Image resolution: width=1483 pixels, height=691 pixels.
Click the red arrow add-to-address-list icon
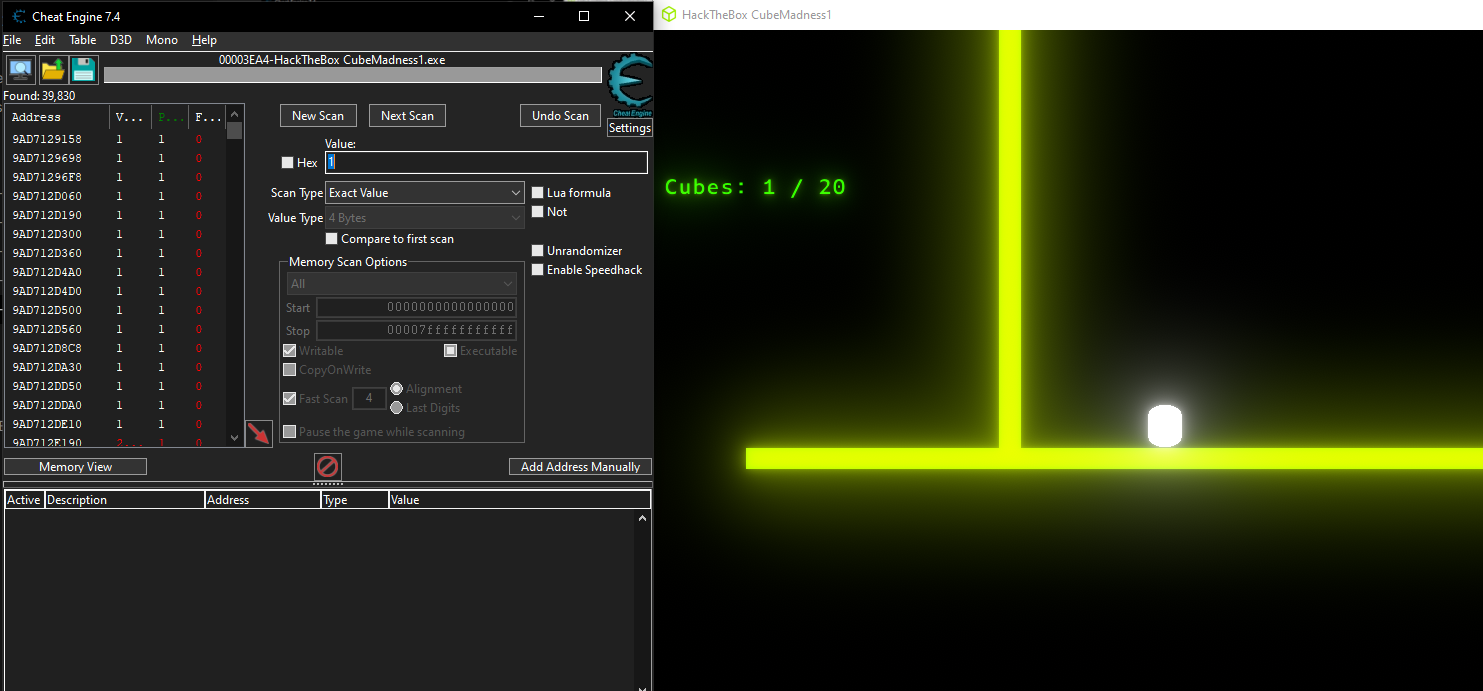tap(259, 434)
